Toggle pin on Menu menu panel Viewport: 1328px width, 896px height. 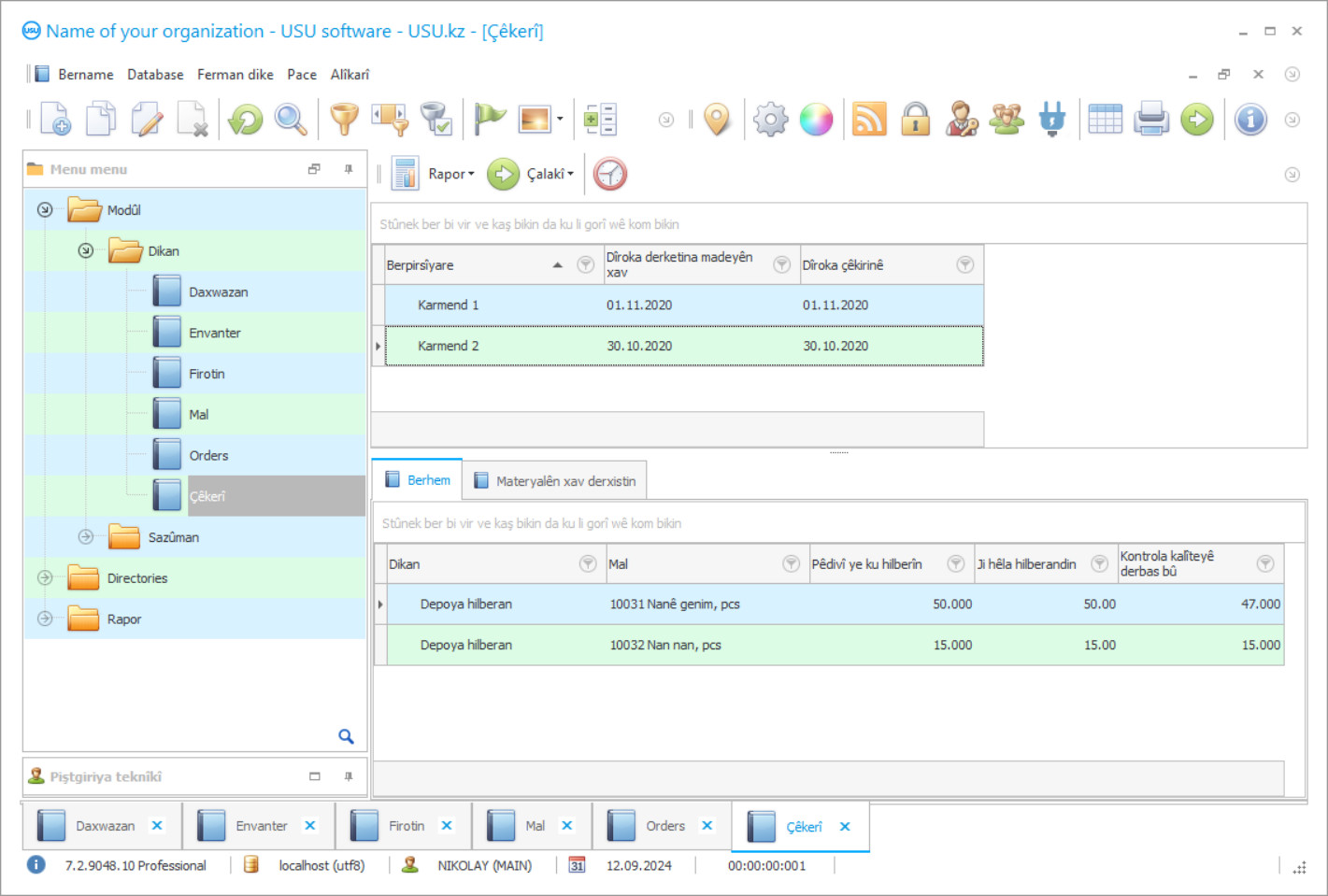(349, 169)
